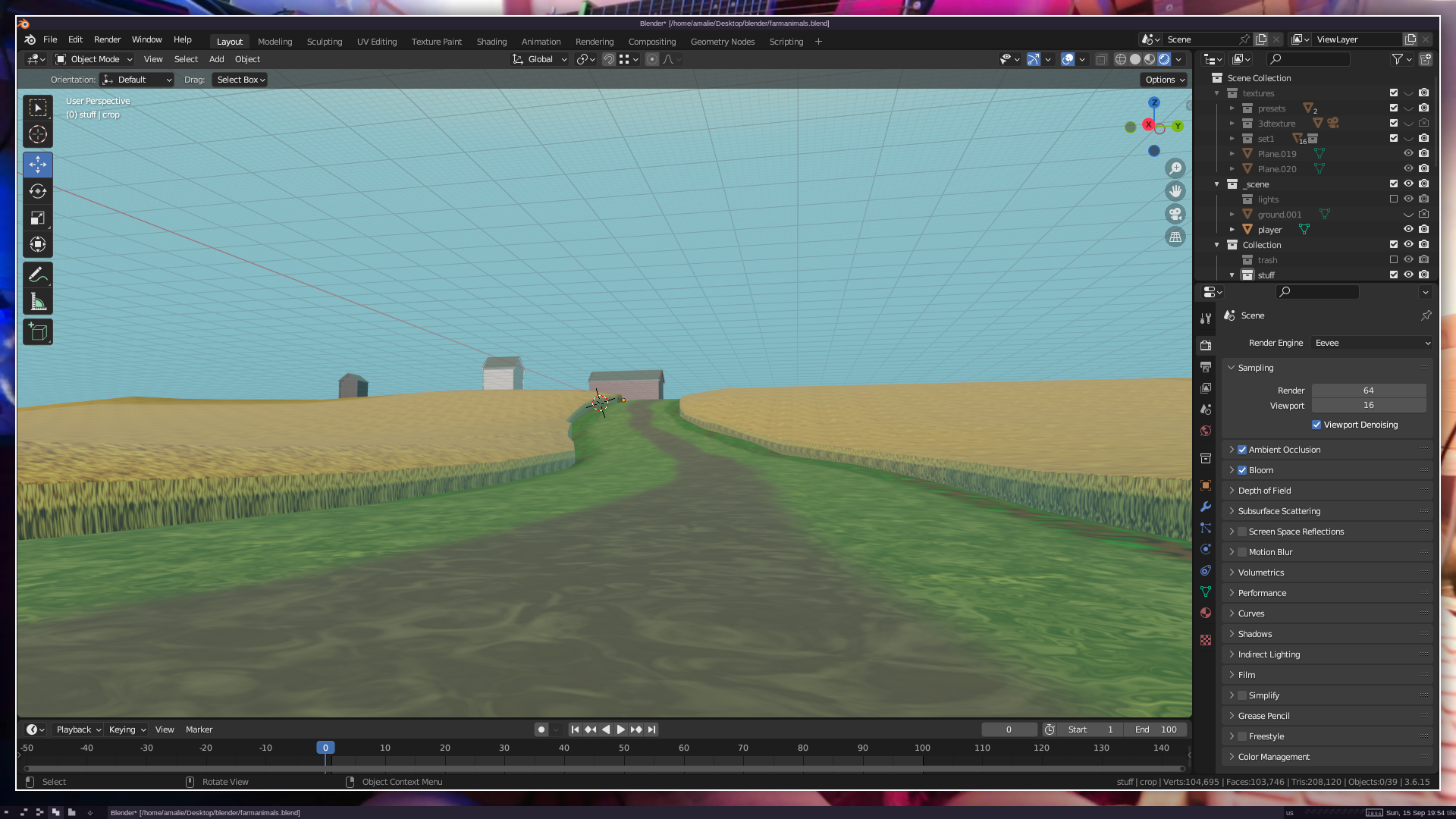The width and height of the screenshot is (1456, 819).
Task: Open the Render menu
Action: [x=107, y=39]
